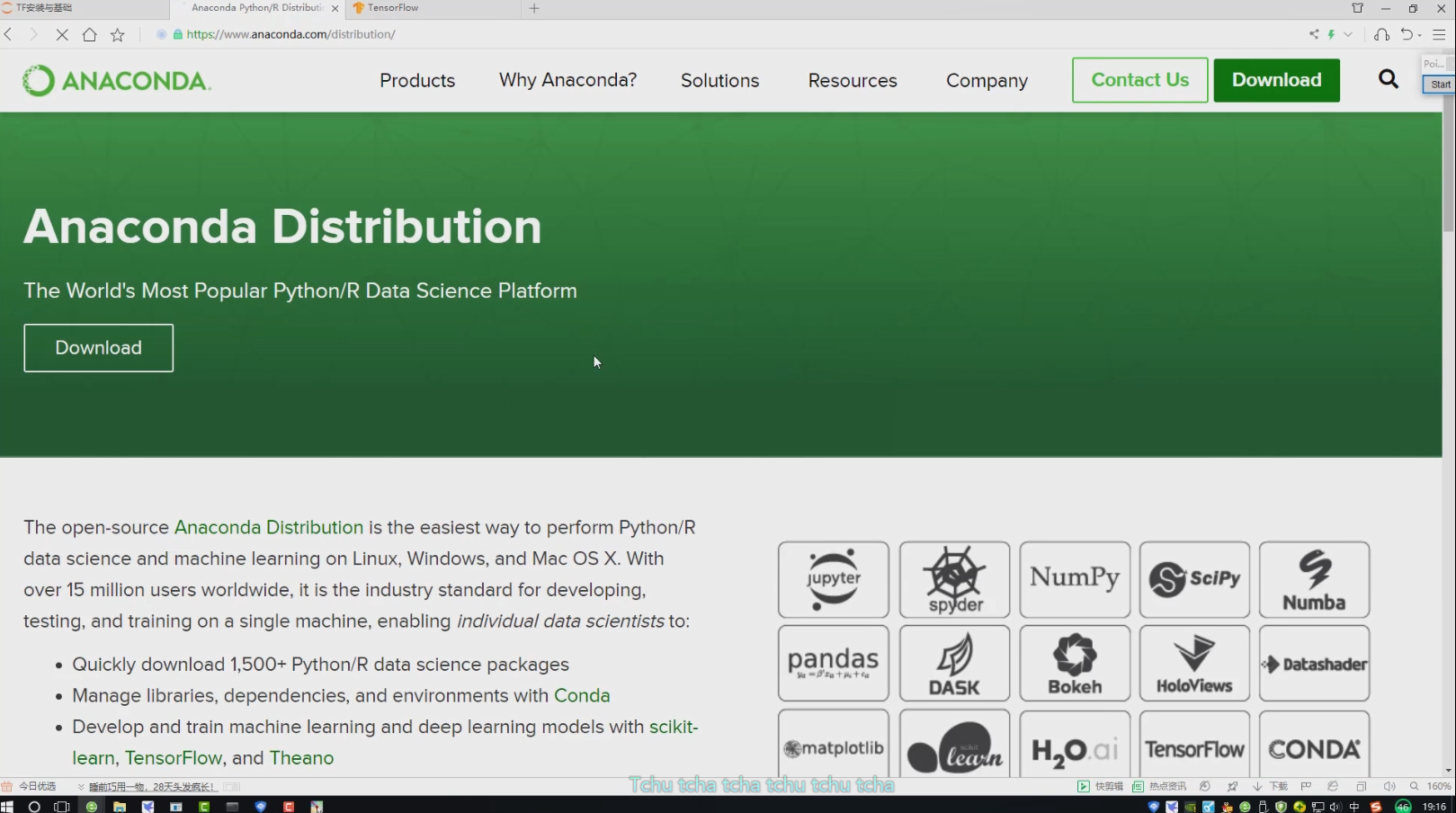Click the Spyder logo tile
Viewport: 1456px width, 813px height.
click(x=954, y=580)
